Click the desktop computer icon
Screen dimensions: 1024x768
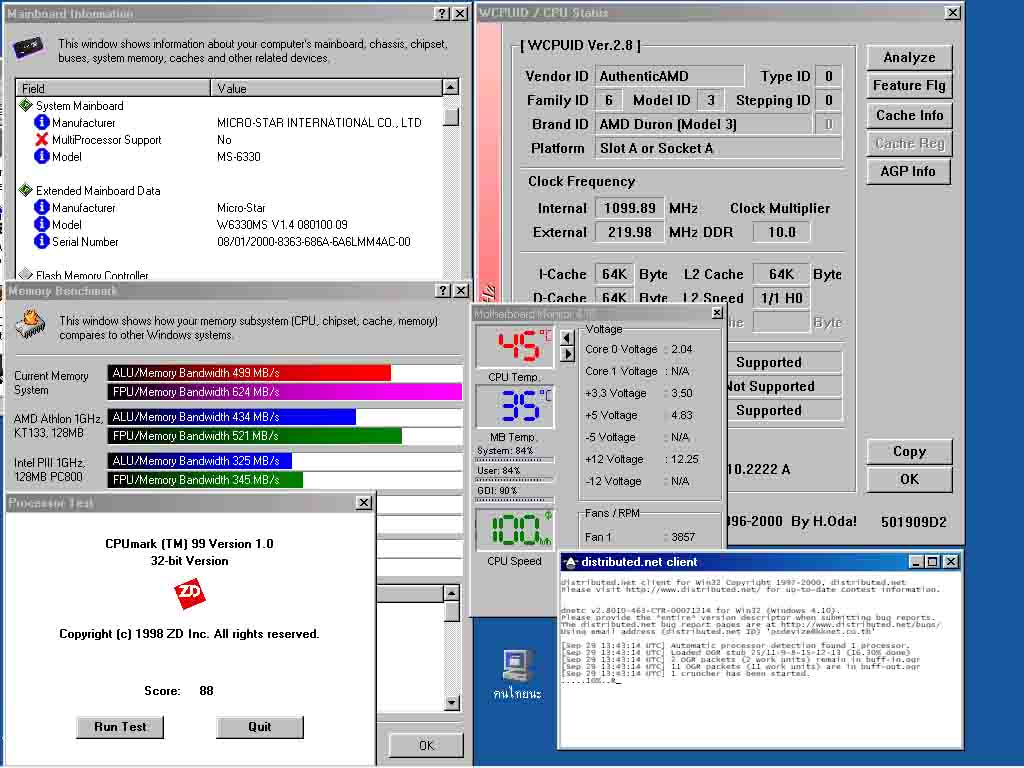pyautogui.click(x=517, y=666)
